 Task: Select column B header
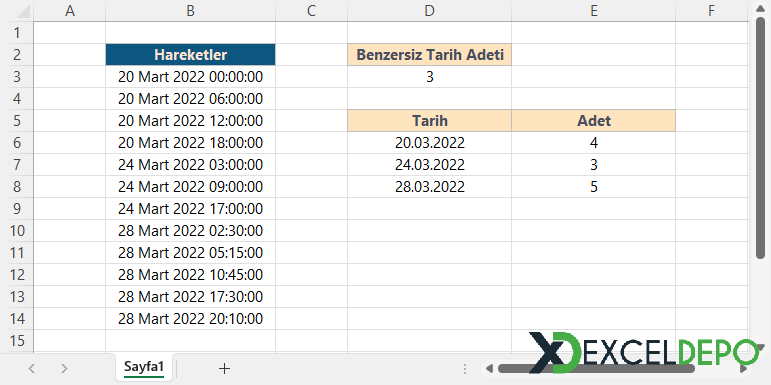pos(190,11)
